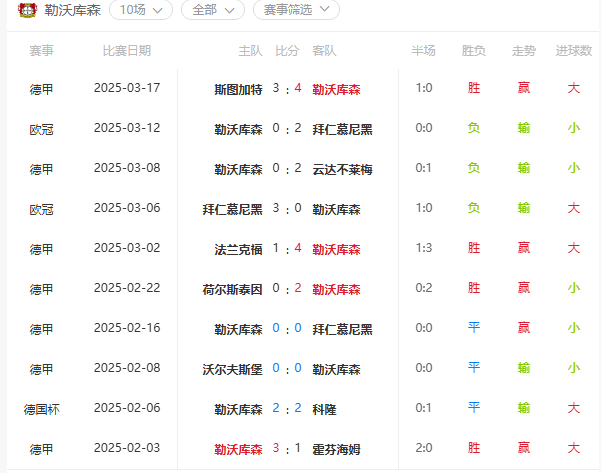Click red 勒沃库森 away team, 2025-03-02 row
The image size is (602, 473).
pyautogui.click(x=336, y=250)
